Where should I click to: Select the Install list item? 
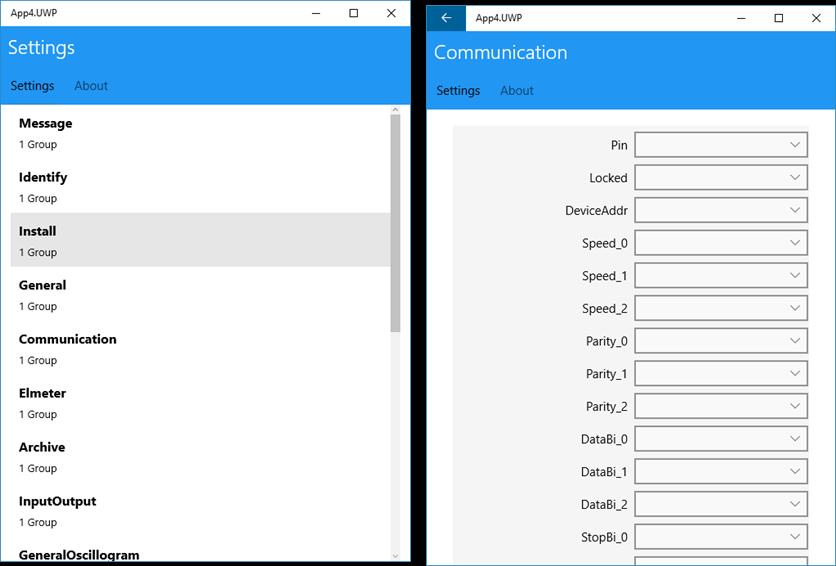[200, 240]
